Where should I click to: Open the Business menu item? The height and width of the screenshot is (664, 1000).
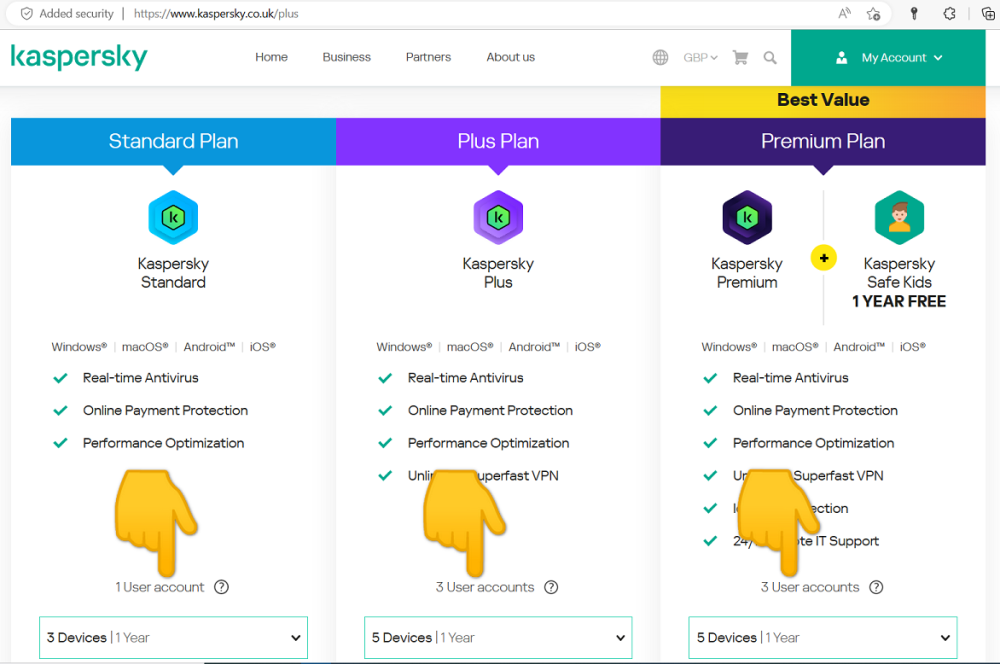[347, 57]
